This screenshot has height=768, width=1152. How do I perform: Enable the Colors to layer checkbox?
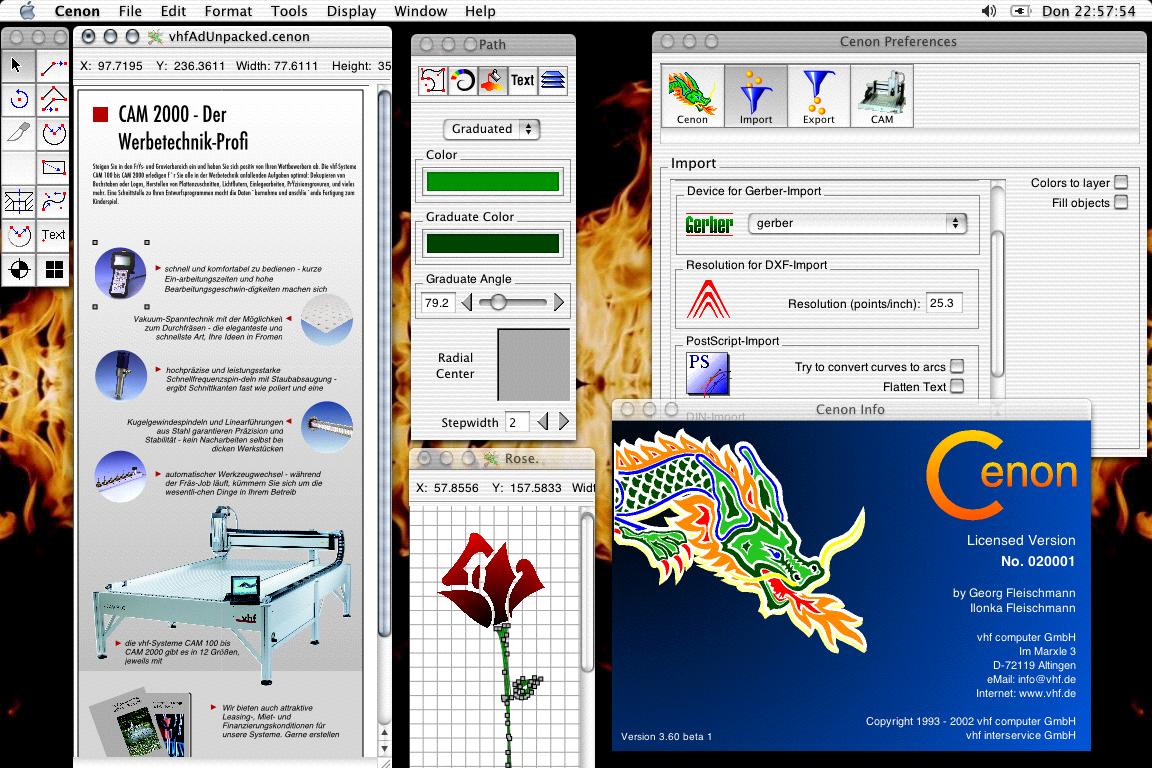(1121, 182)
